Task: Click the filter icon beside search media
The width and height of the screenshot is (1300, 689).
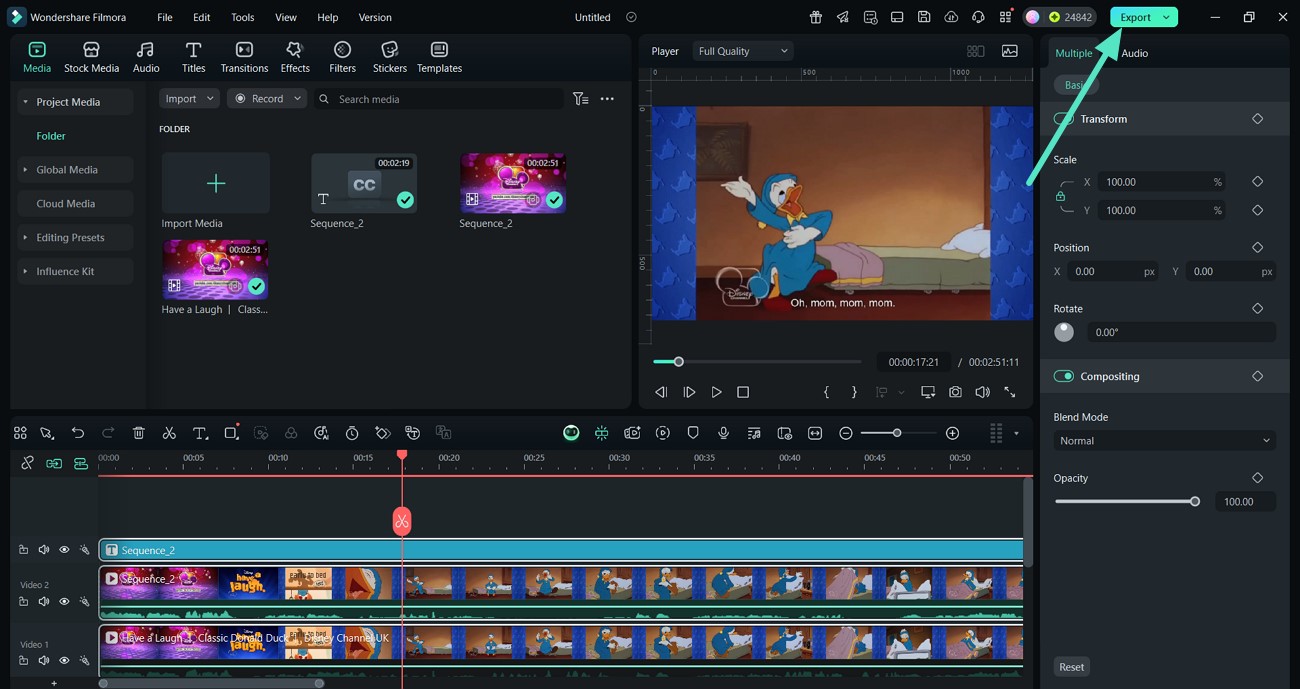Action: pos(580,99)
